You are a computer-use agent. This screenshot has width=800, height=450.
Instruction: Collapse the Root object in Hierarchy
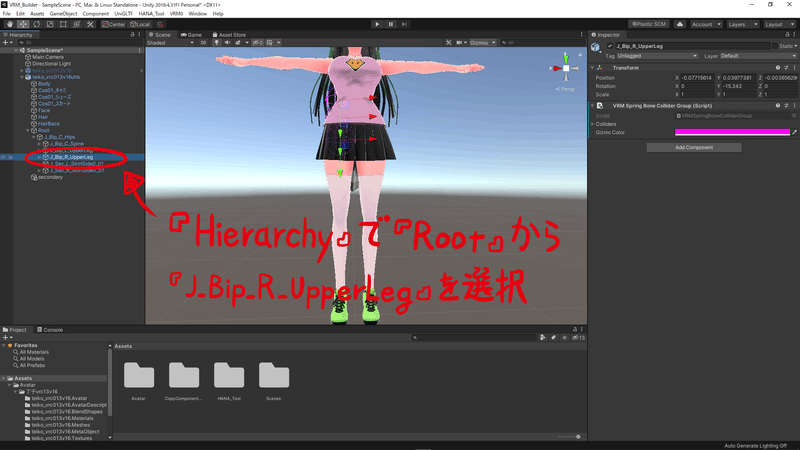(x=28, y=131)
